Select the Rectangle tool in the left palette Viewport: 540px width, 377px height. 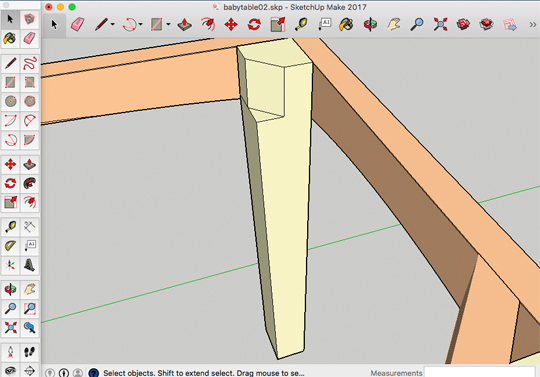pos(10,83)
